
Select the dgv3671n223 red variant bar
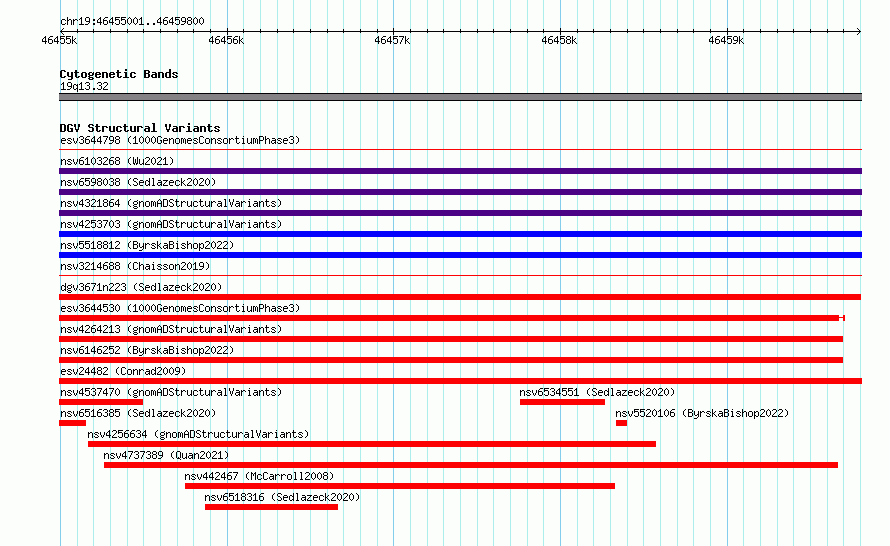(x=460, y=297)
